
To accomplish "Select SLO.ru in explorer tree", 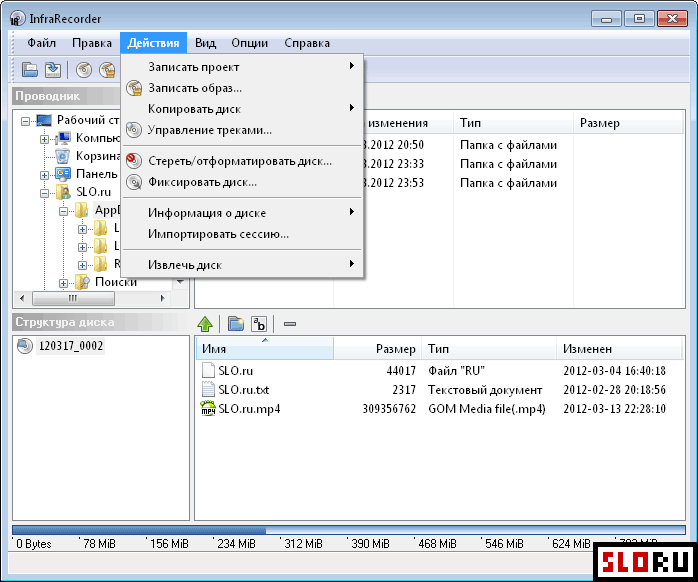I will 93,192.
